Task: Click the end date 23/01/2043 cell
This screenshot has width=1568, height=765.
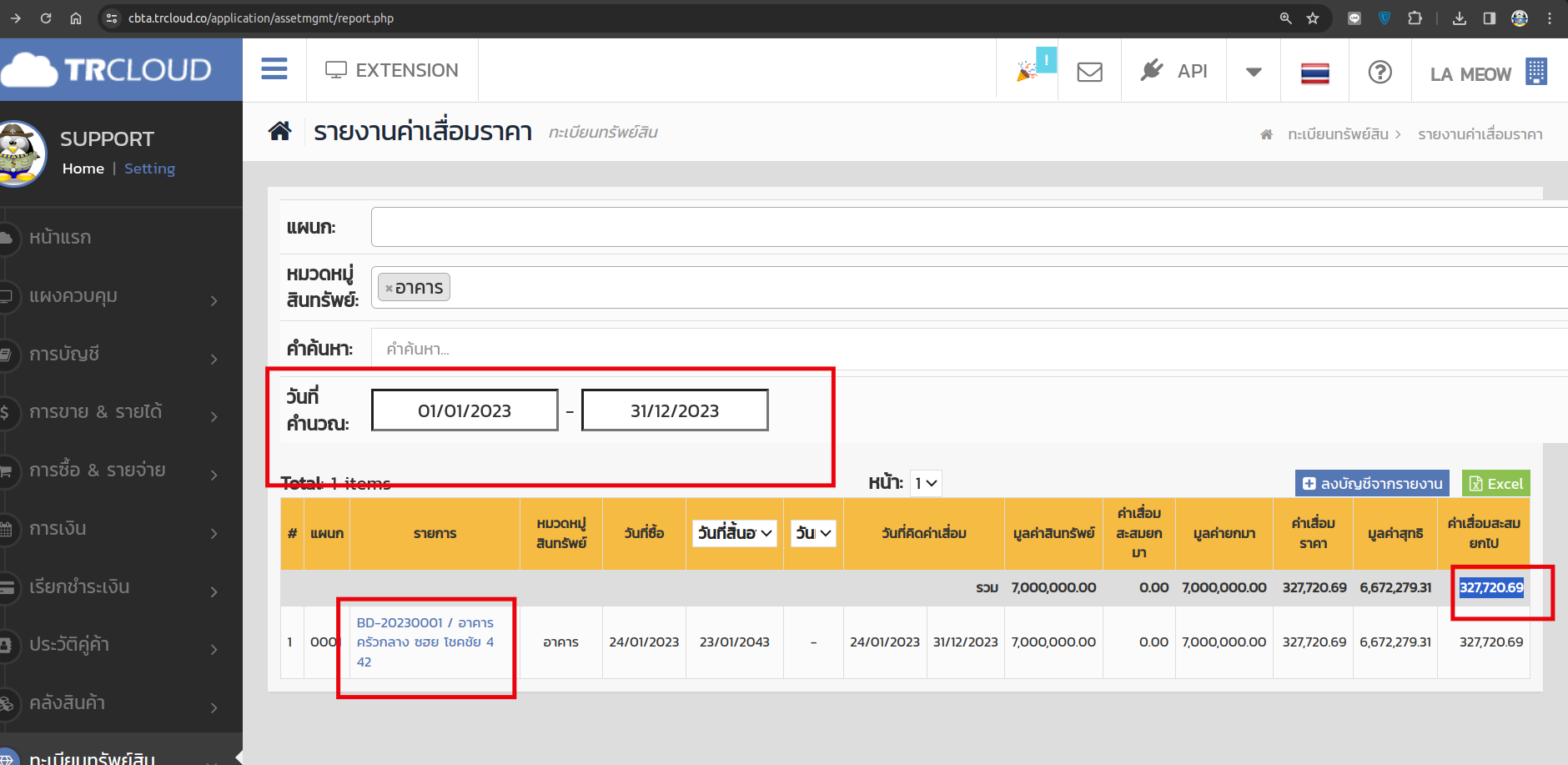Action: coord(735,642)
